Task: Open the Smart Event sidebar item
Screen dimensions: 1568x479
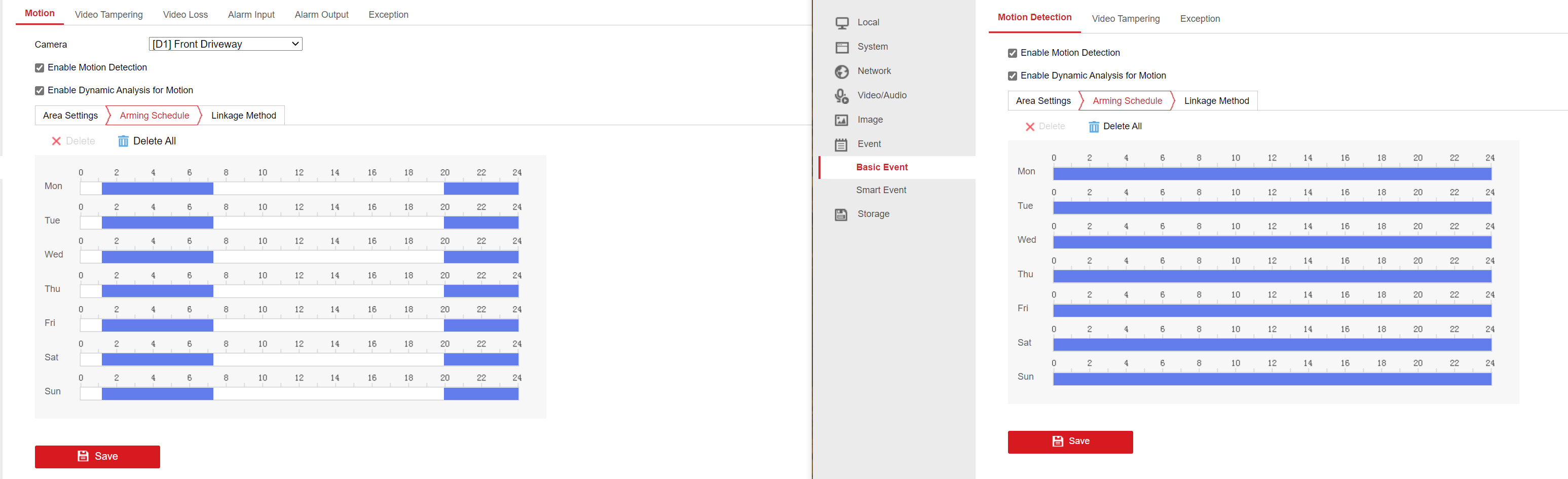Action: pos(881,190)
